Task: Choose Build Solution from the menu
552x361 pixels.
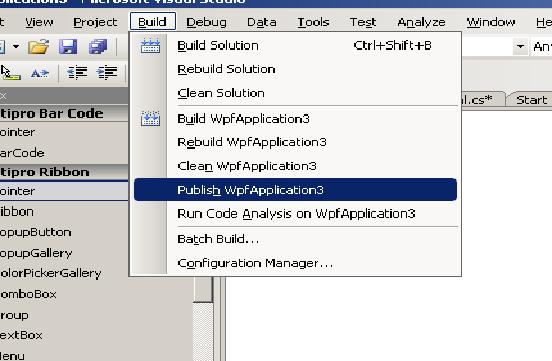Action: coord(295,45)
